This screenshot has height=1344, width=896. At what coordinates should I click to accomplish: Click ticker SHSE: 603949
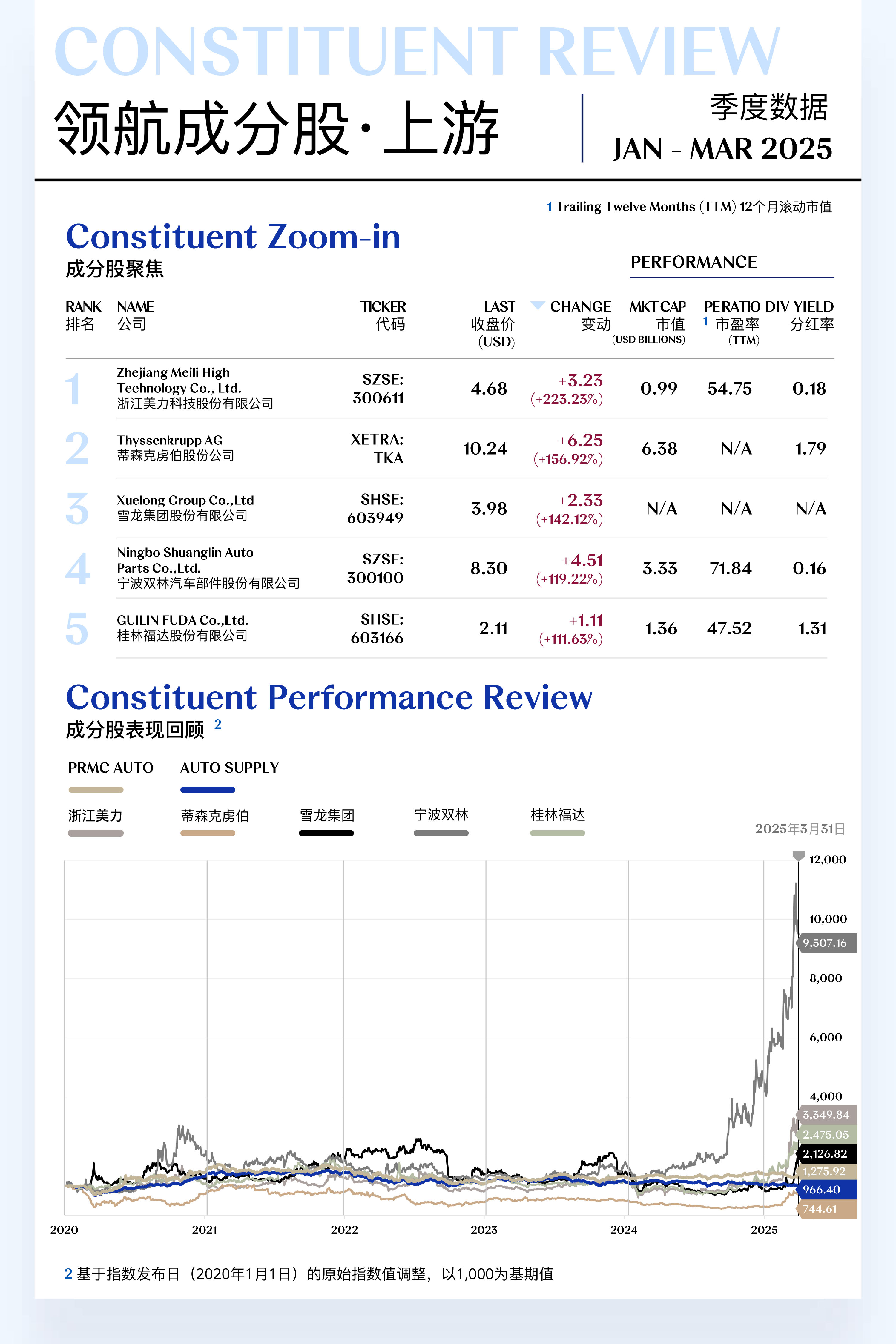point(375,509)
